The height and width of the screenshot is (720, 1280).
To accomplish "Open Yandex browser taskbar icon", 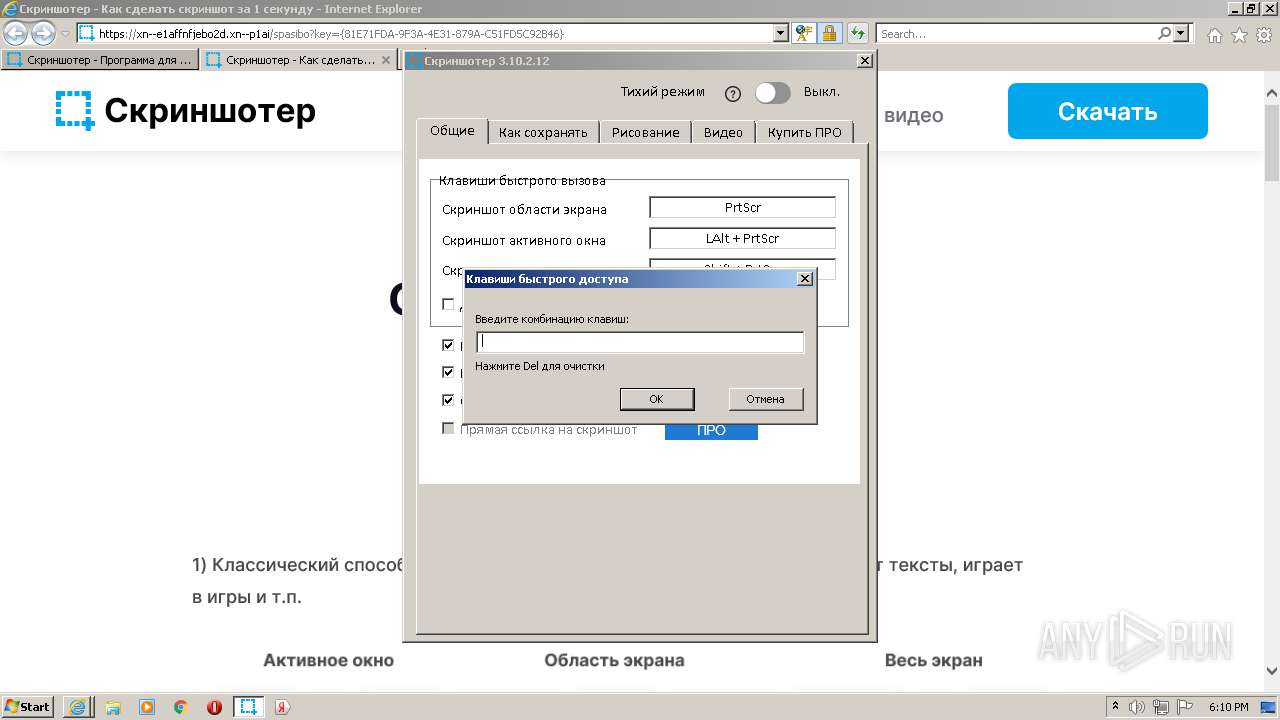I will pyautogui.click(x=283, y=707).
